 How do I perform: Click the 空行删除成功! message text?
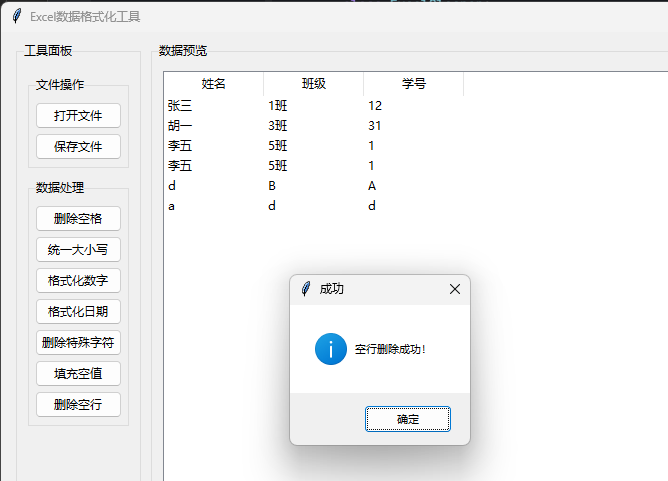(x=390, y=349)
